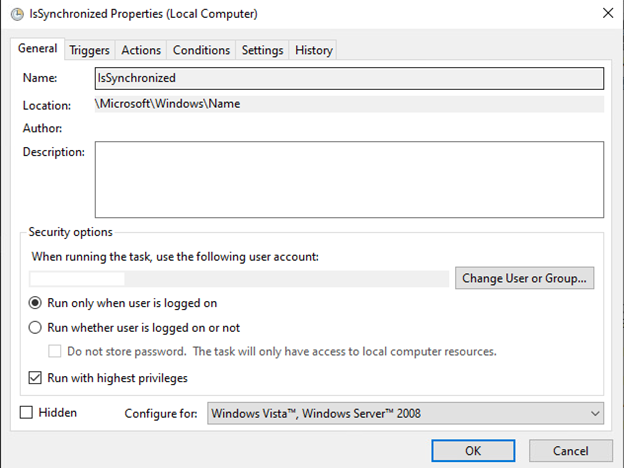Open the Conditions tab
The height and width of the screenshot is (468, 624).
(x=201, y=50)
